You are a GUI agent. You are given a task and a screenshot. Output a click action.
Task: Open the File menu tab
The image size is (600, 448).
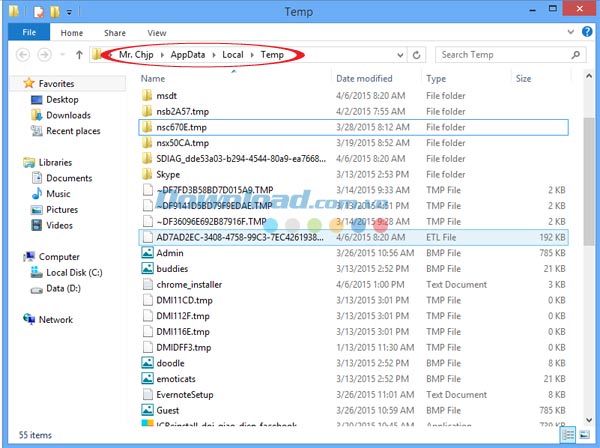click(29, 32)
